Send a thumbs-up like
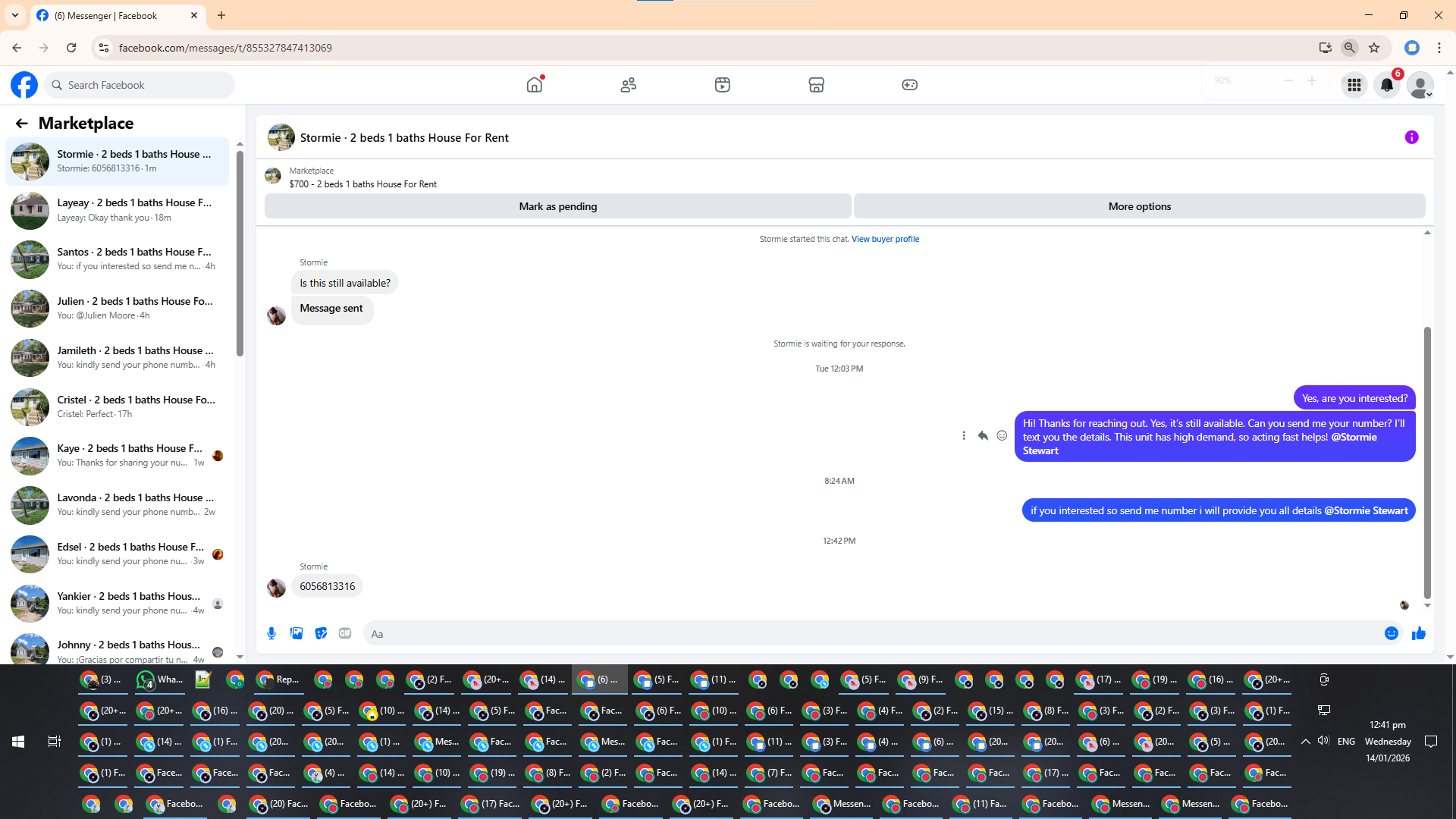This screenshot has height=819, width=1456. [1418, 633]
